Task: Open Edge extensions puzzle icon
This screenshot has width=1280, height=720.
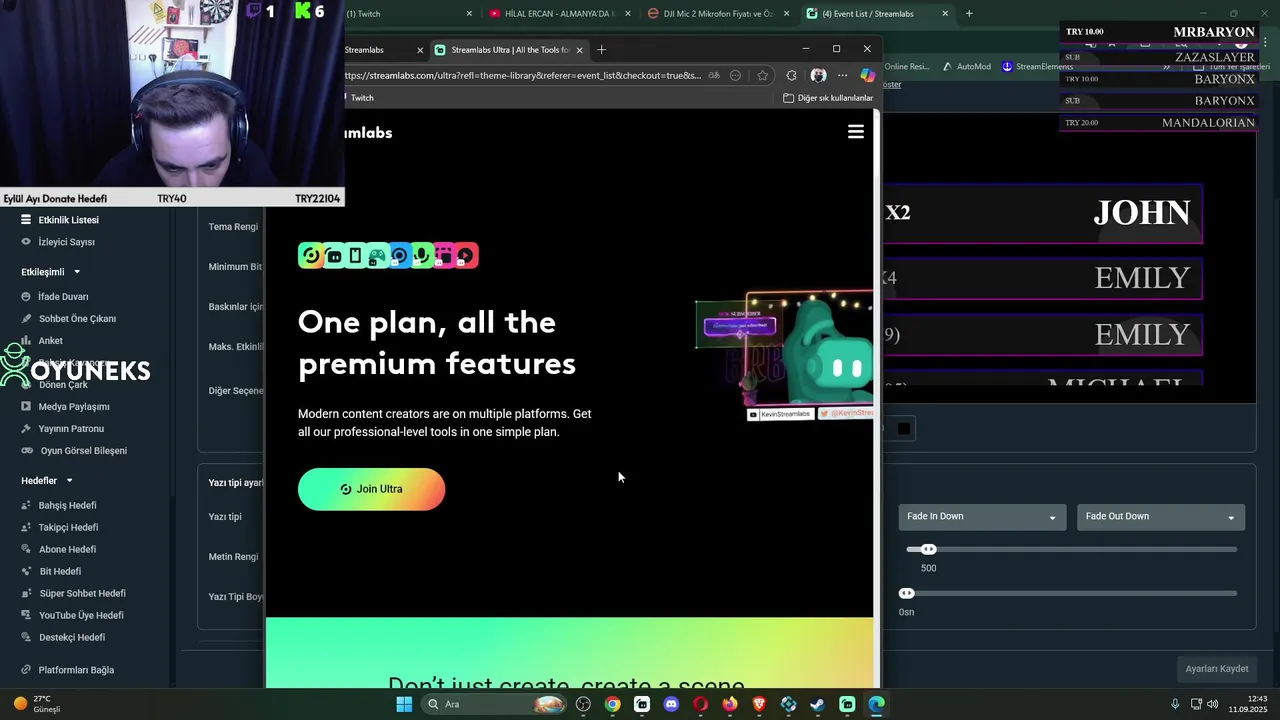Action: tap(791, 75)
